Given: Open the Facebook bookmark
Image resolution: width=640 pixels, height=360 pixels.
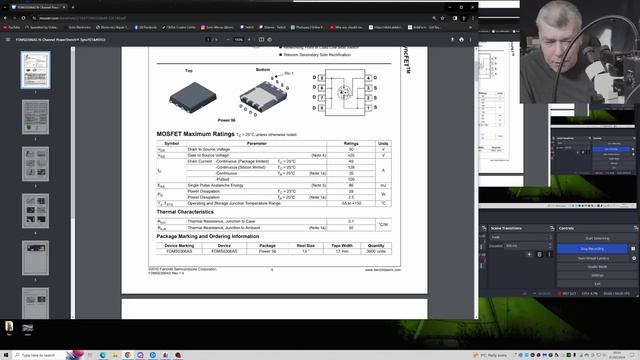Looking at the screenshot, I should [146, 27].
